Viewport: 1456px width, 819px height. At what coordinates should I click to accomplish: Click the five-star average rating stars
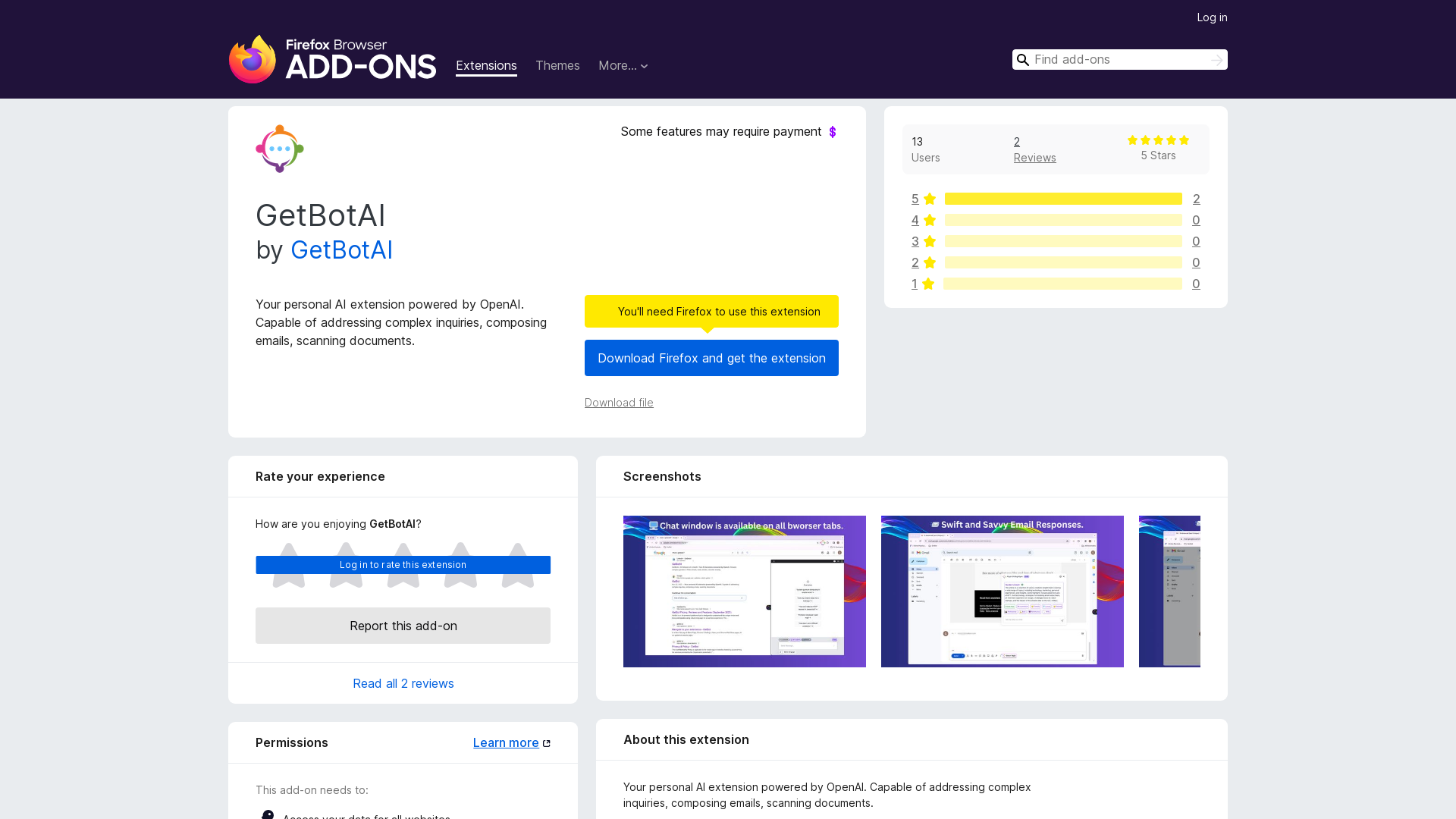(1158, 140)
